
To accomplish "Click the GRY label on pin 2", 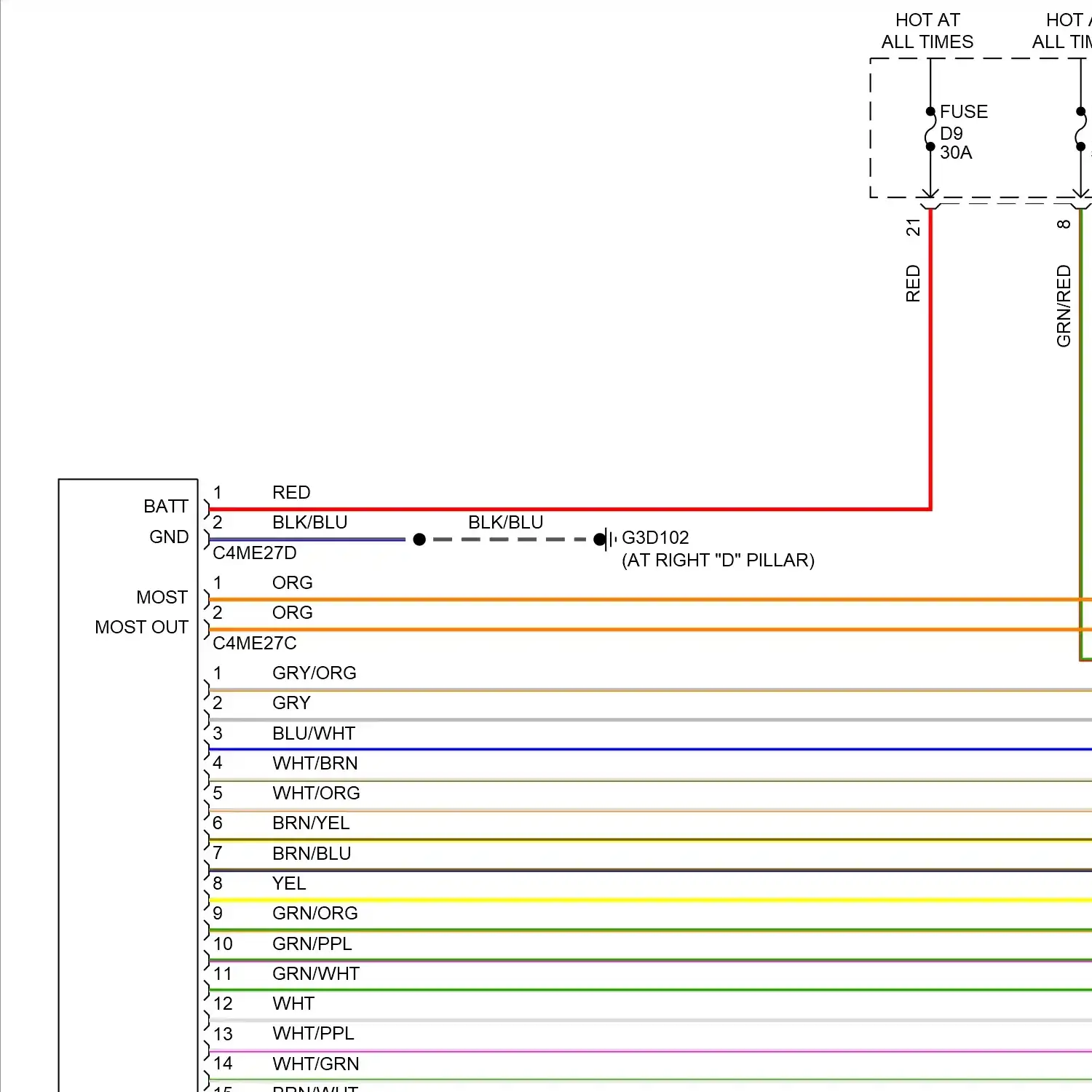I will 291,703.
